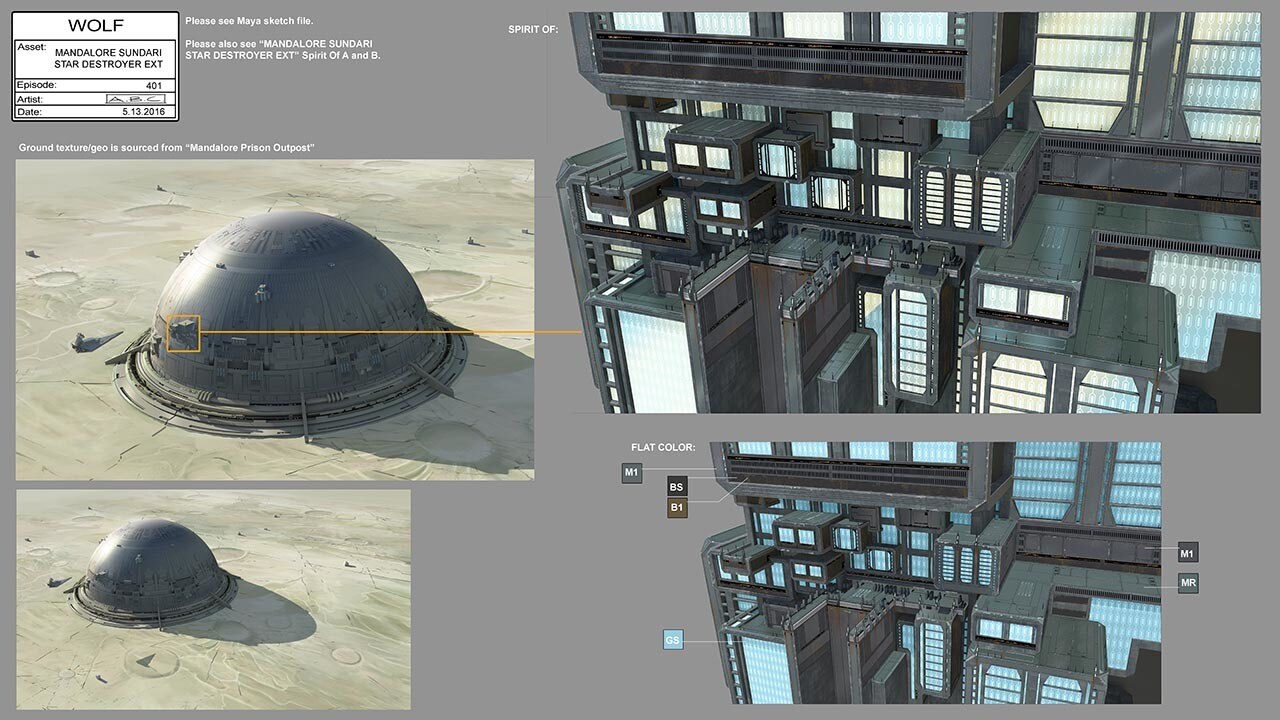Screen dimensions: 1280x720
Task: Click the "Artist:" field label
Action: tap(31, 99)
